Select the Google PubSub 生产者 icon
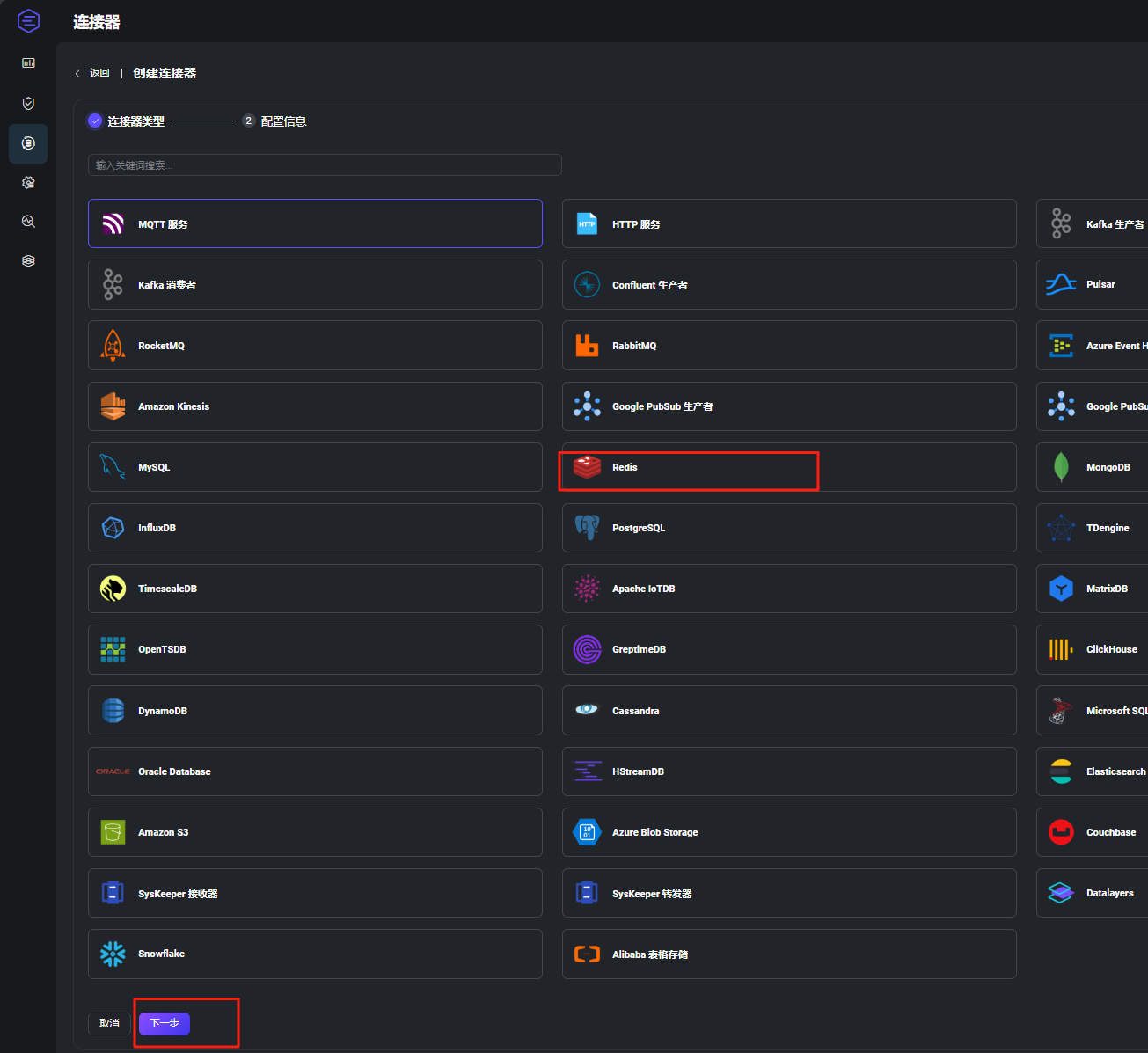 tap(587, 406)
